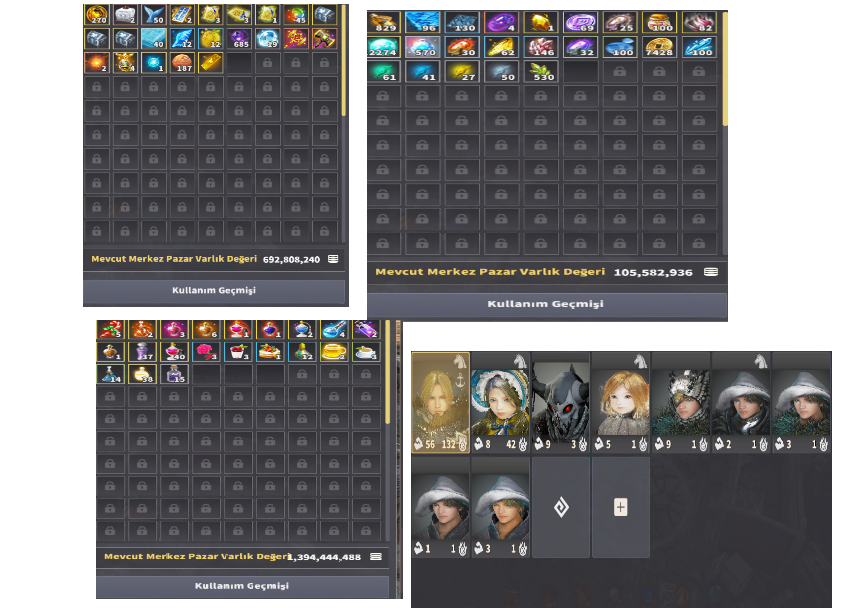The width and height of the screenshot is (855, 608).
Task: Select the item stack showing 829
Action: (384, 23)
